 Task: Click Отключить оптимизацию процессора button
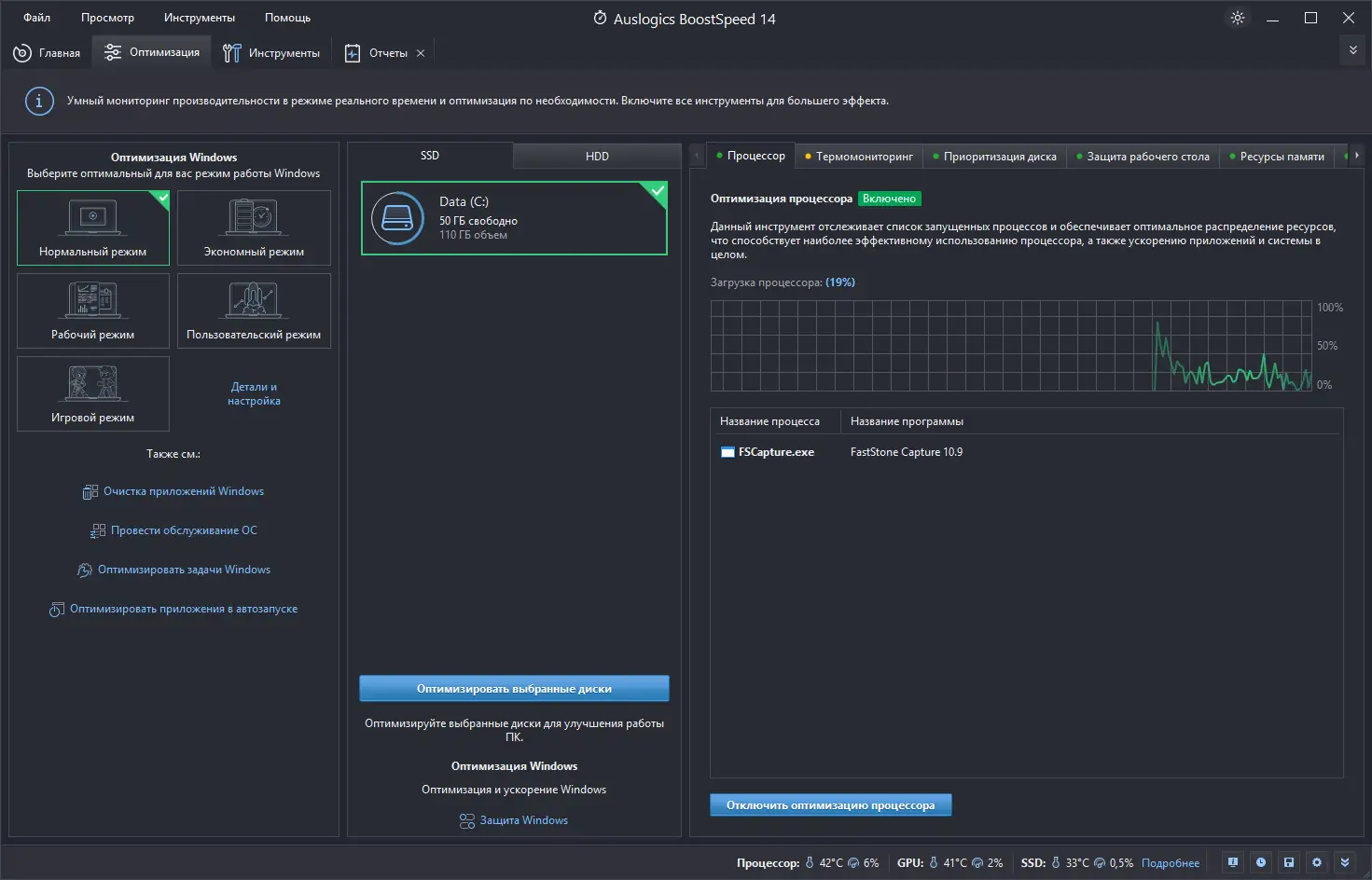coord(831,805)
